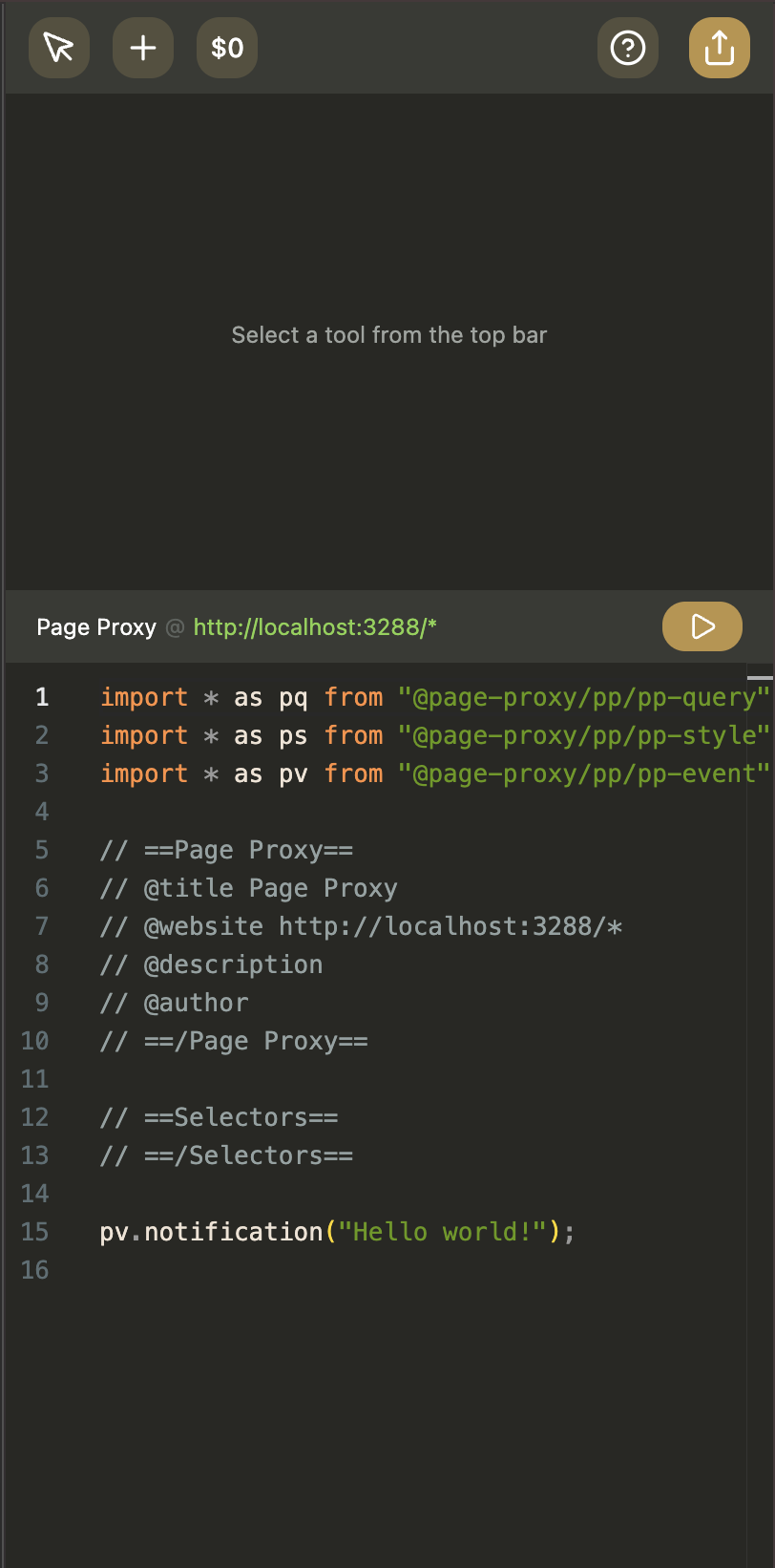
Task: Click the pp-query import string on line 1
Action: [x=582, y=697]
